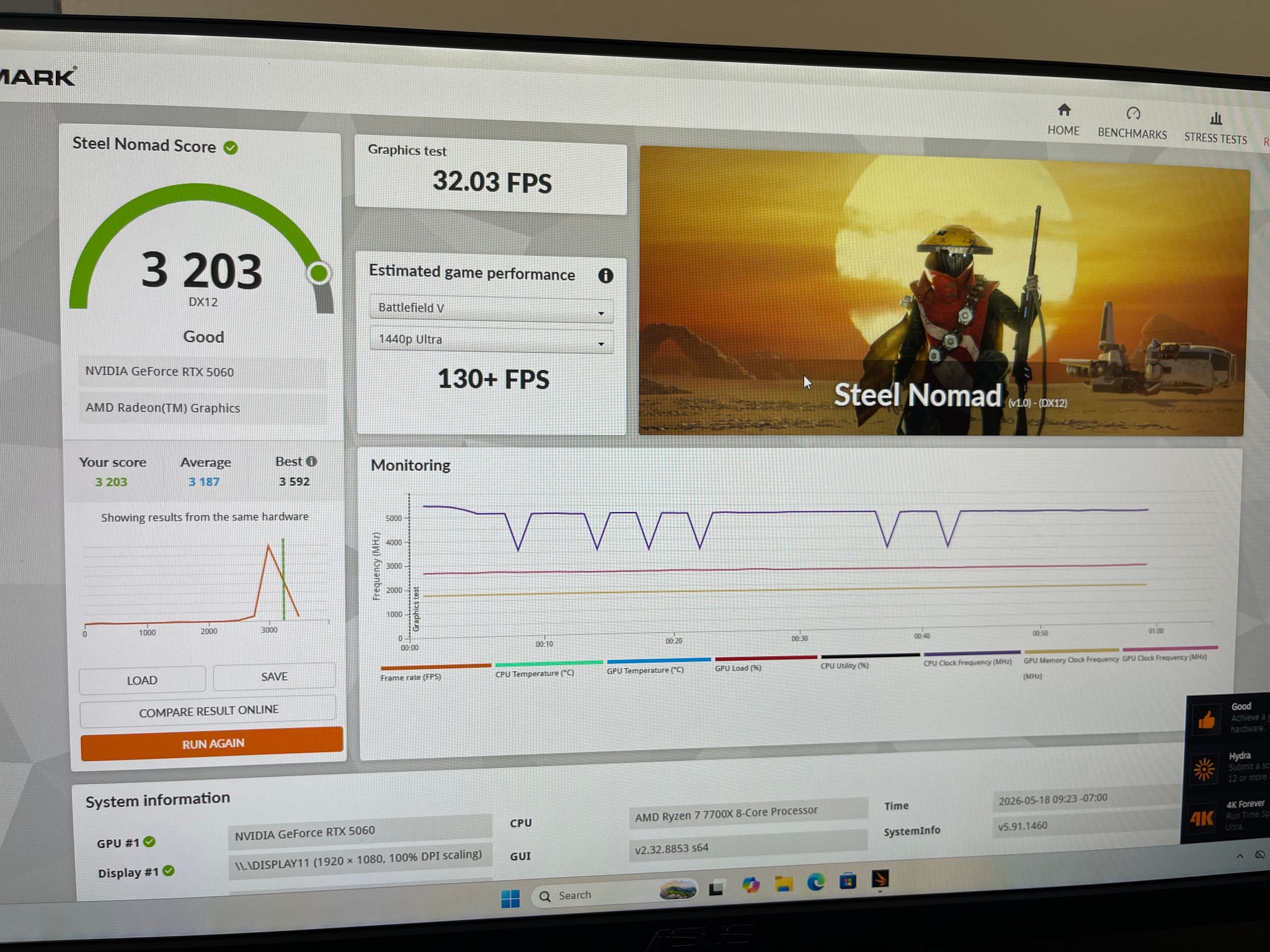Click the Time value 2026-05-18 09:23

coord(1086,798)
